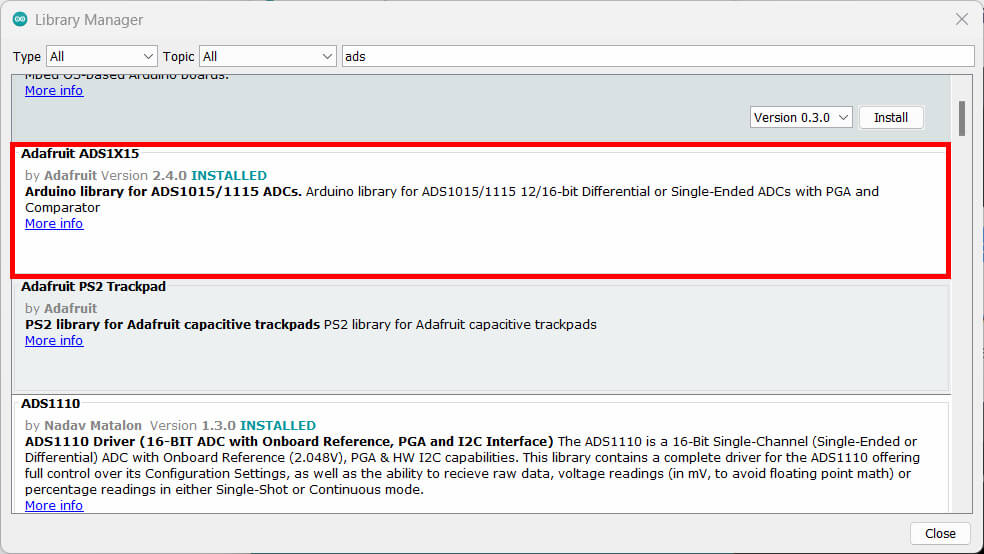Click the Install button
This screenshot has width=984, height=554.
point(890,117)
